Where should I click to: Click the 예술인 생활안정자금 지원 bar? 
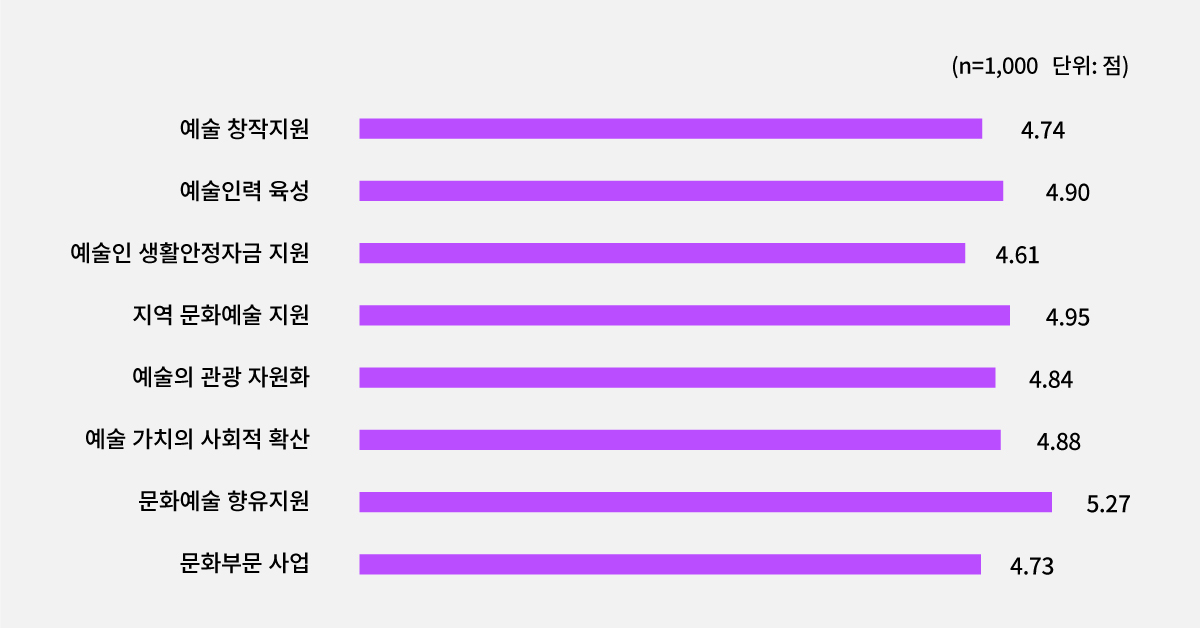click(x=662, y=253)
